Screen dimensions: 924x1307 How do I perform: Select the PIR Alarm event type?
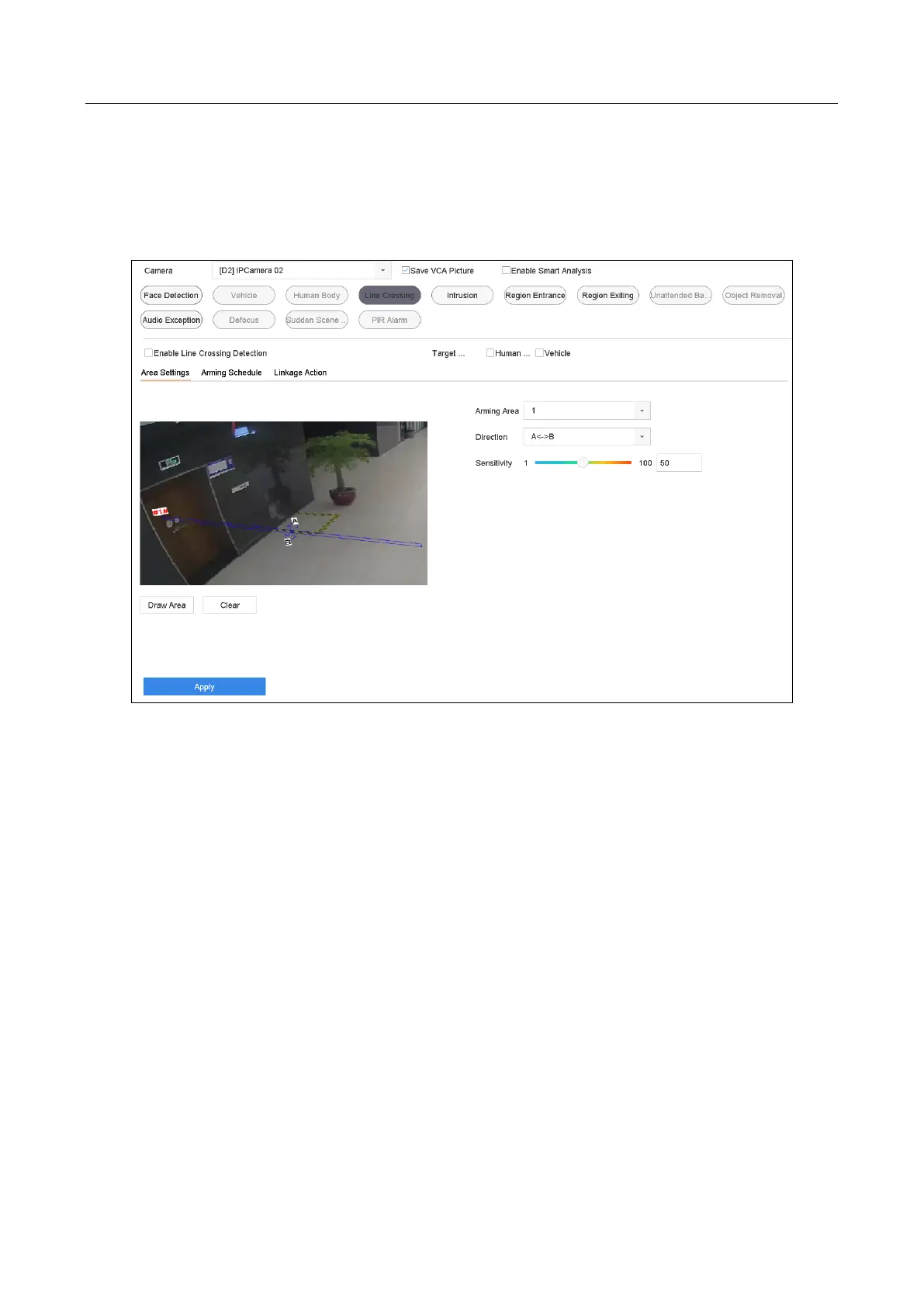tap(389, 320)
